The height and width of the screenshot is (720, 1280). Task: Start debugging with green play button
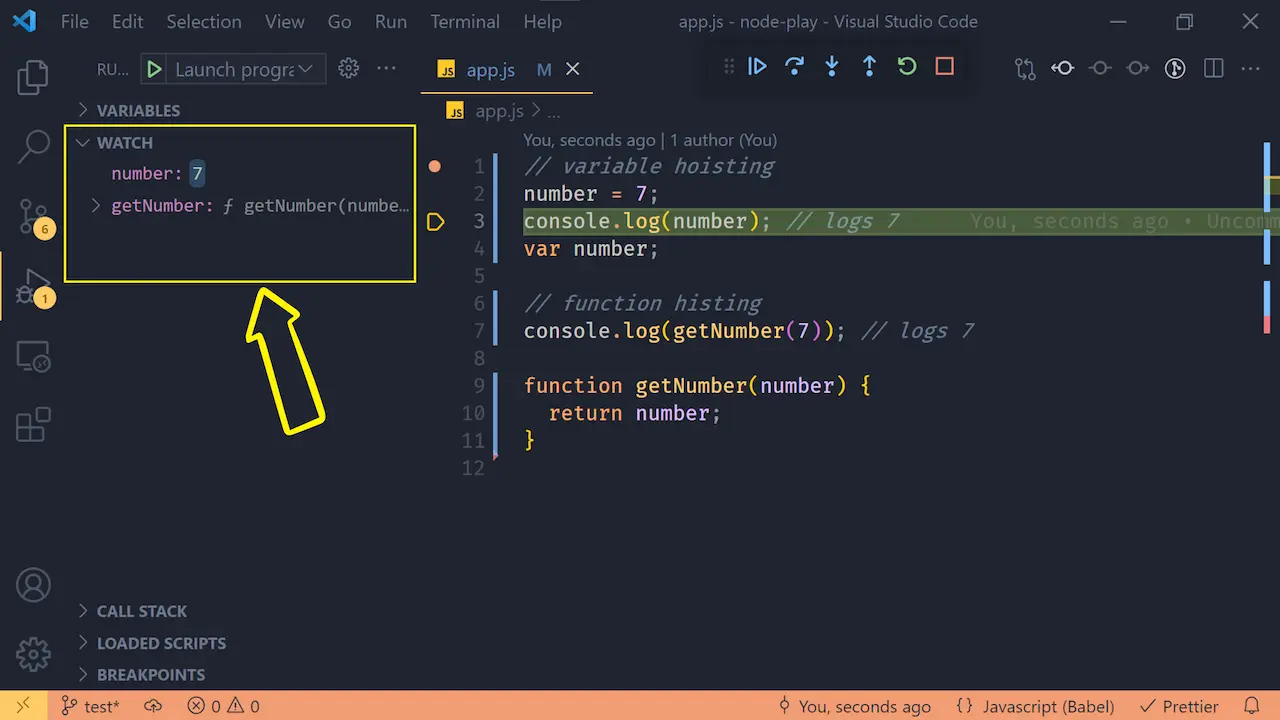154,69
